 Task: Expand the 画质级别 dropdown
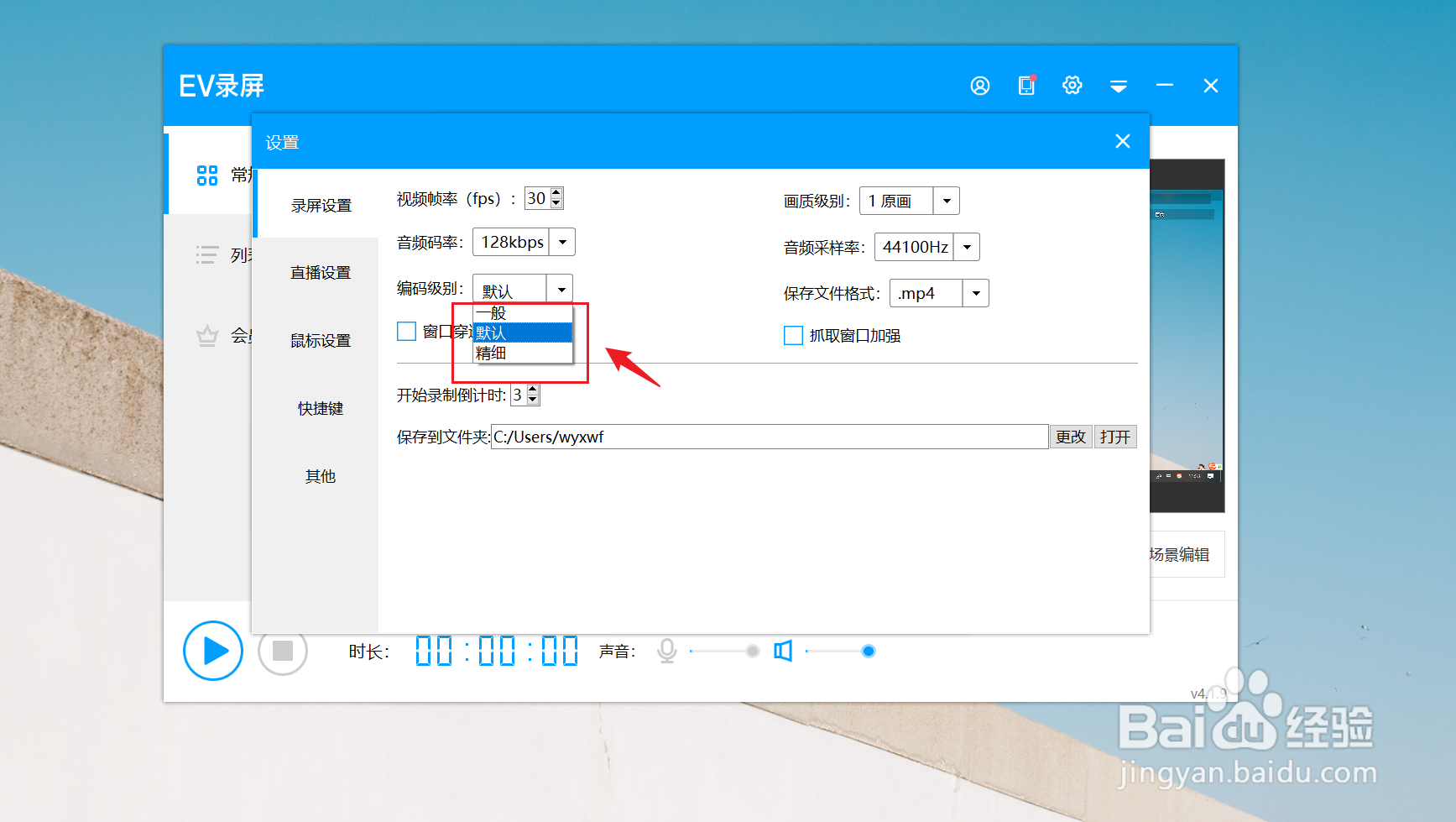[947, 201]
